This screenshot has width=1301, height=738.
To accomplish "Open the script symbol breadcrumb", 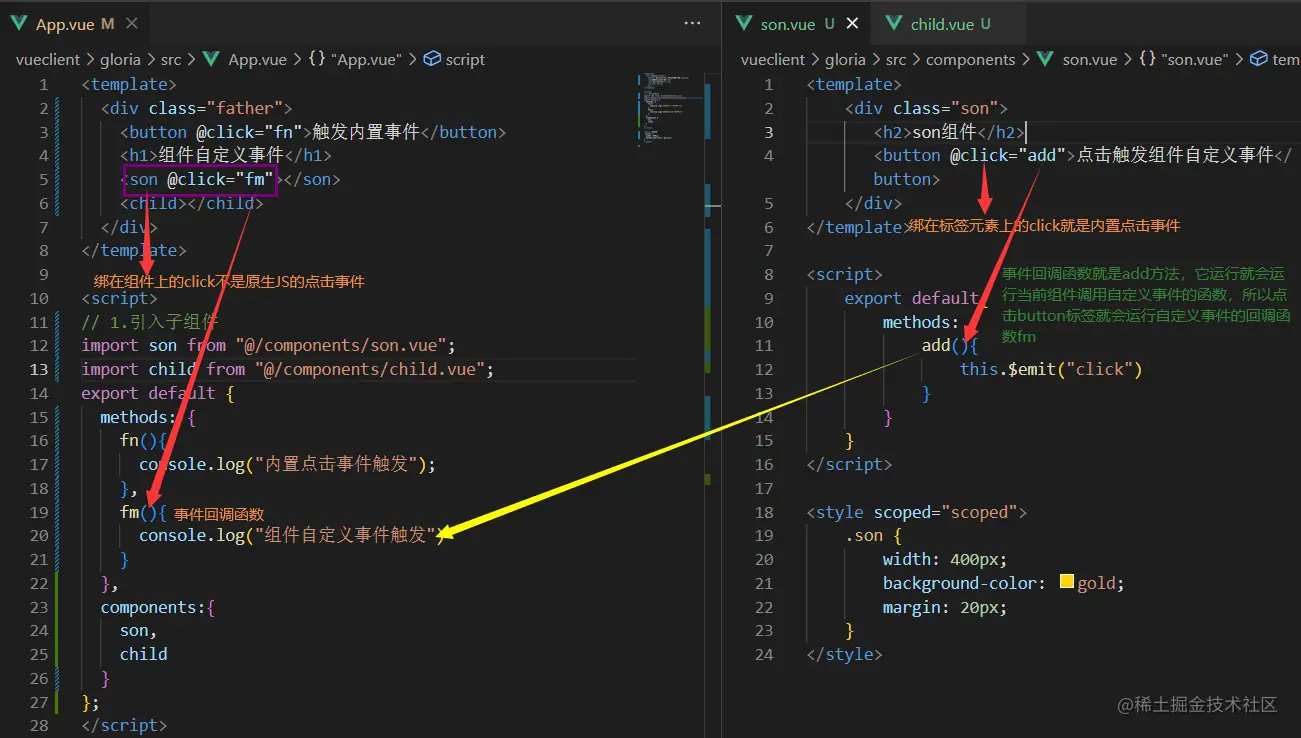I will point(455,60).
